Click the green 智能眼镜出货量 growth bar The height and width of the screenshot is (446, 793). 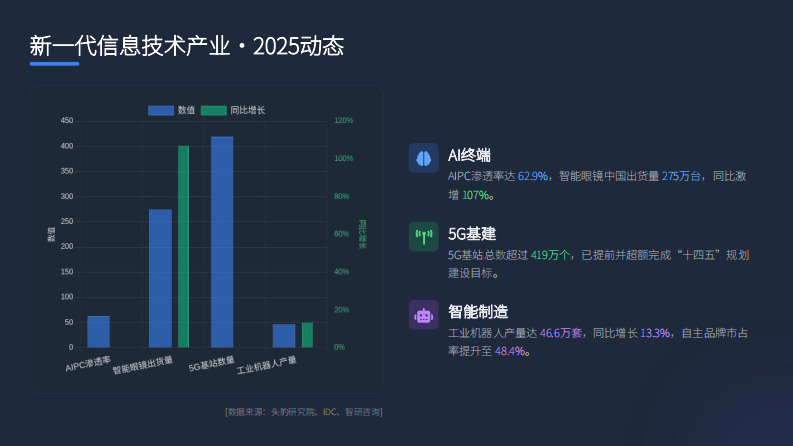tap(184, 246)
